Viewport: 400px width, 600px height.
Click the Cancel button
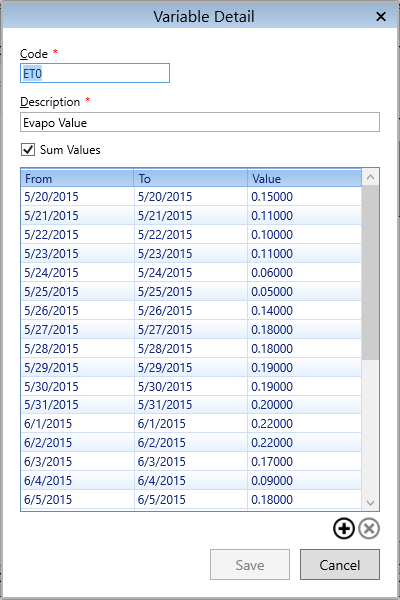(340, 565)
